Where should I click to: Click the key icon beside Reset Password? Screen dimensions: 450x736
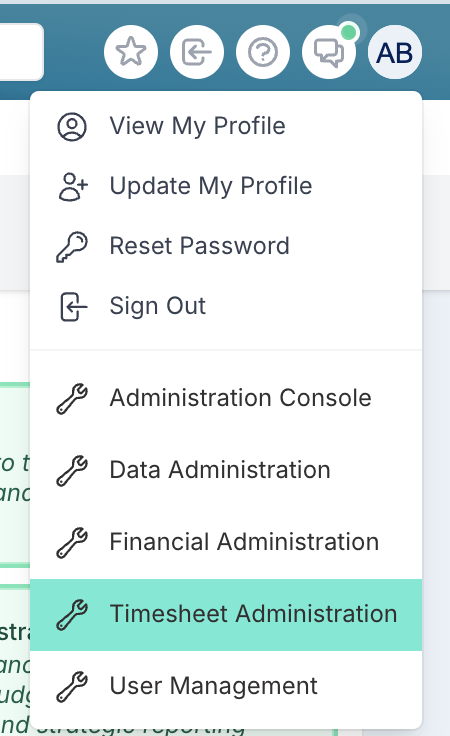coord(72,246)
